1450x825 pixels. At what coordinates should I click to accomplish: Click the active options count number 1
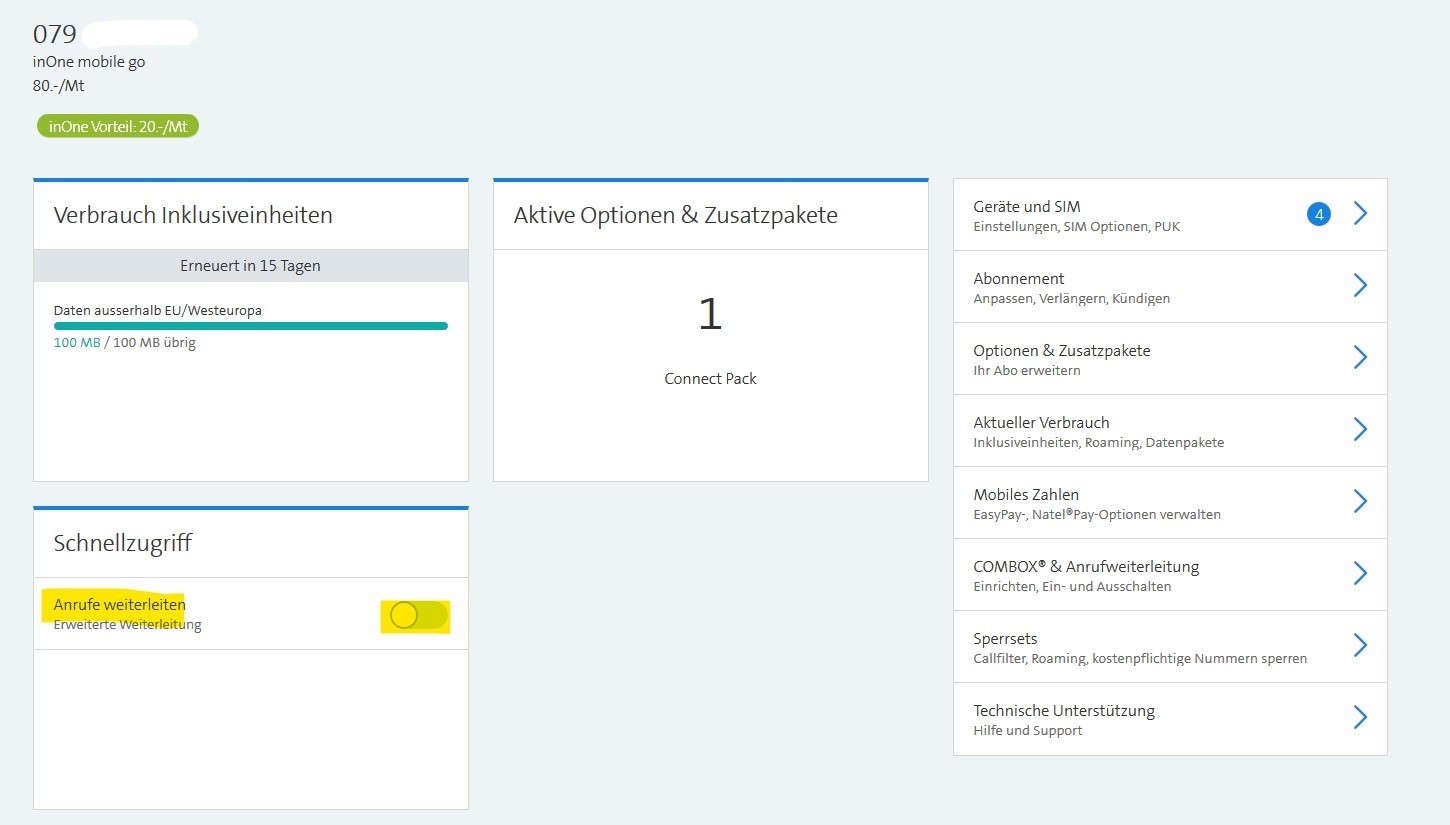(x=710, y=314)
